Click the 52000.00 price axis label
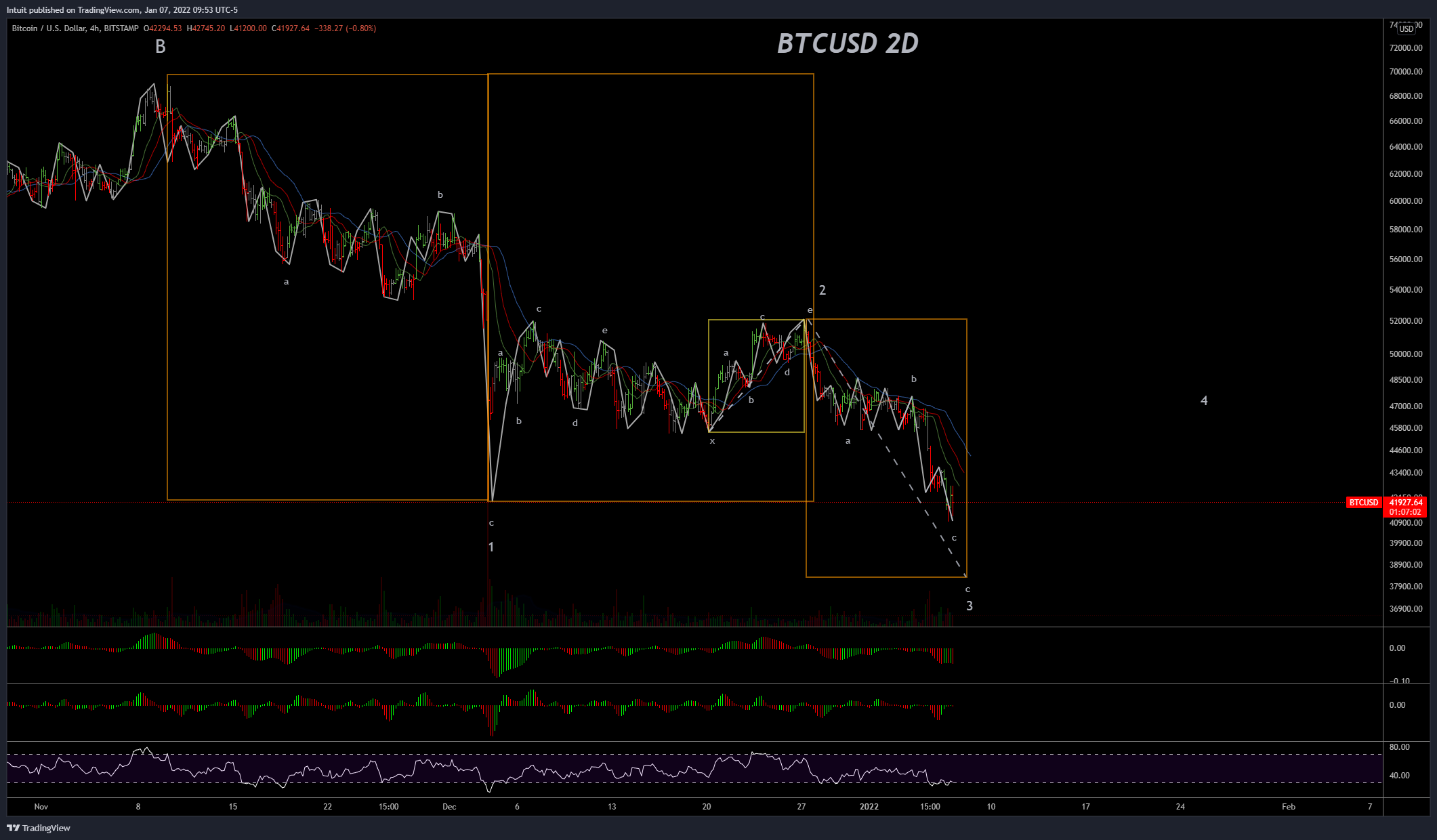The height and width of the screenshot is (840, 1437). click(1406, 321)
